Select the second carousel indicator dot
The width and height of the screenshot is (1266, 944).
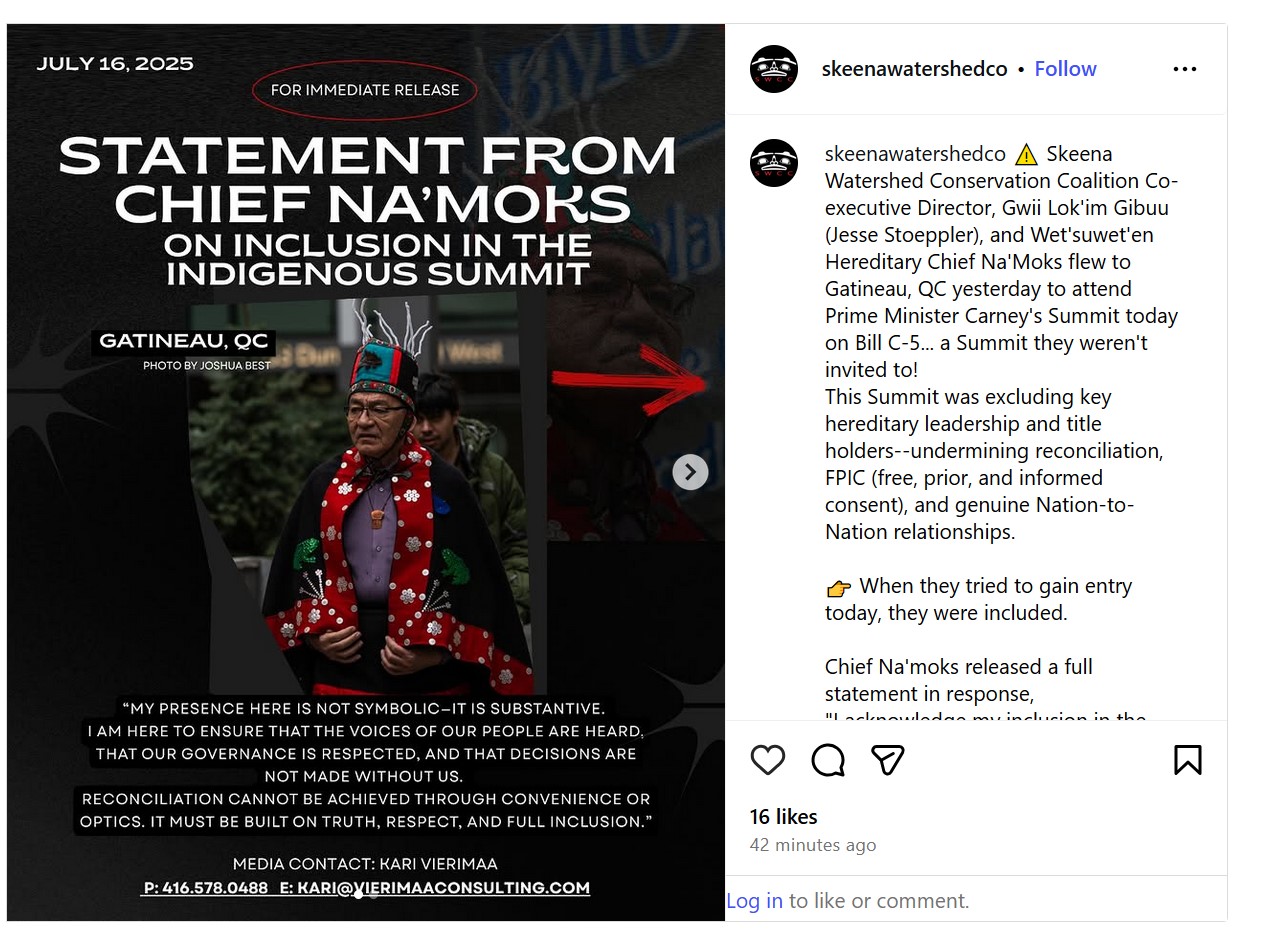coord(374,895)
